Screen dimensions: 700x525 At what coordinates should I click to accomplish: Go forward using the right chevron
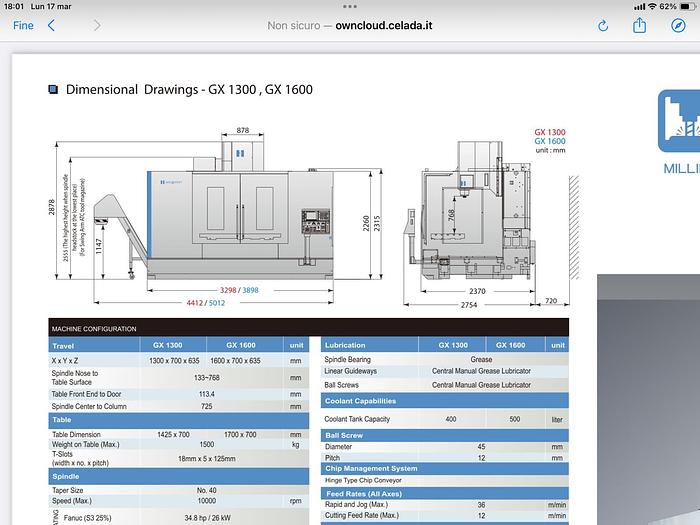97,26
